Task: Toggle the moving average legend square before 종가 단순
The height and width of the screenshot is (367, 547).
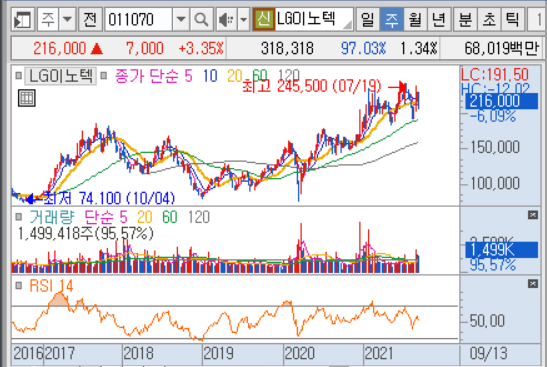Action: pyautogui.click(x=104, y=75)
